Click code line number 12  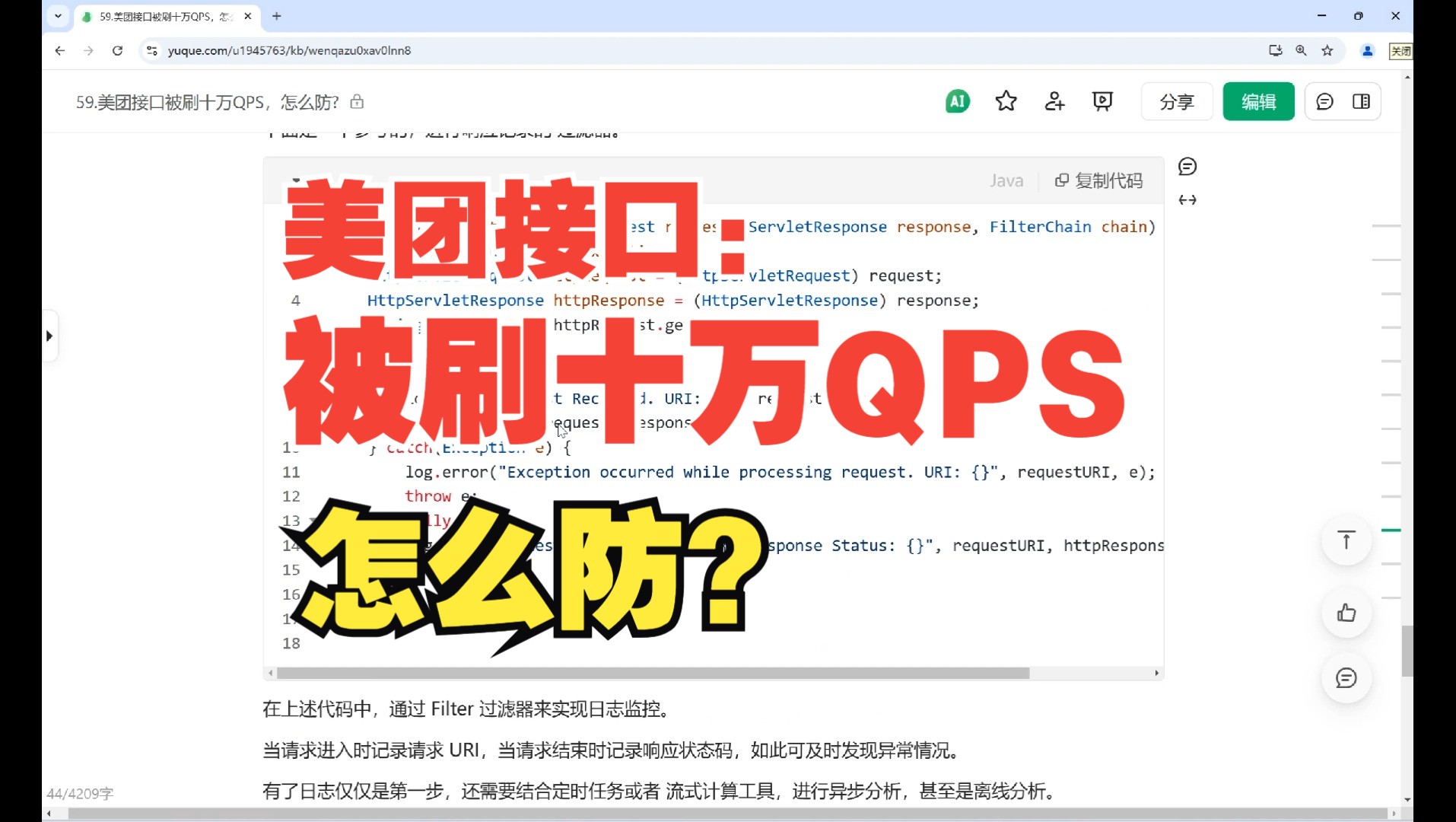pyautogui.click(x=291, y=496)
